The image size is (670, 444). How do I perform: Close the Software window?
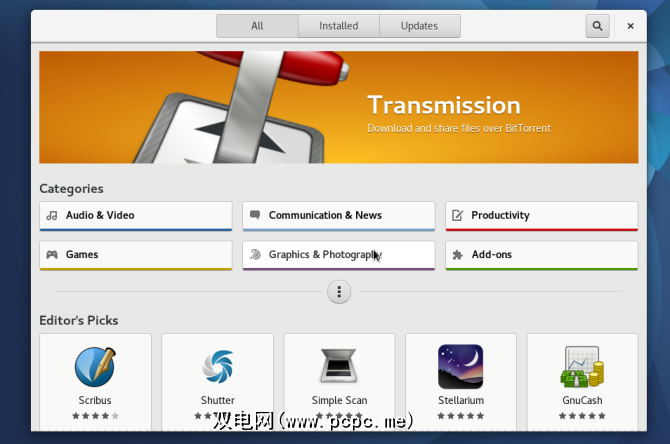630,26
